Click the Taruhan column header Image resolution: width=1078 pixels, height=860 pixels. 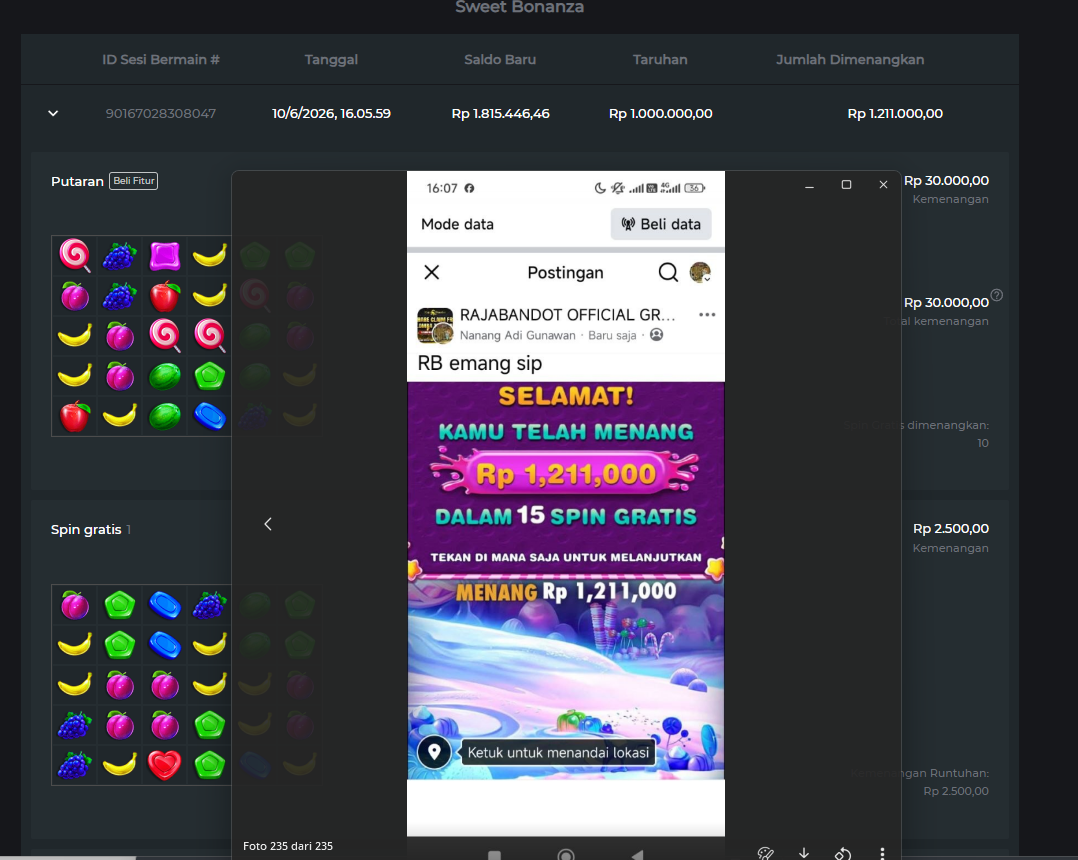click(x=660, y=60)
